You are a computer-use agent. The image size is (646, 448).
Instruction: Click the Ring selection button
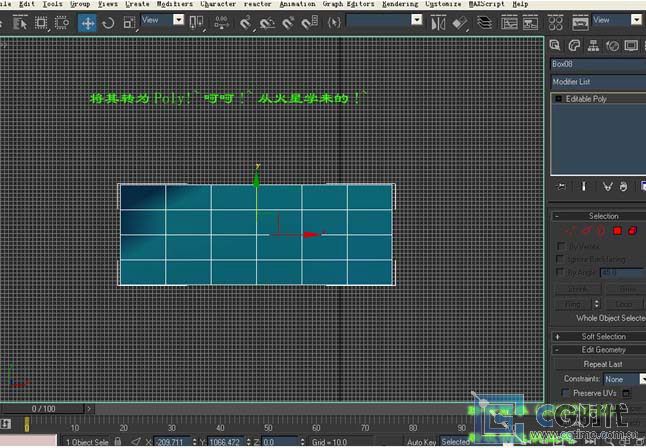click(573, 304)
